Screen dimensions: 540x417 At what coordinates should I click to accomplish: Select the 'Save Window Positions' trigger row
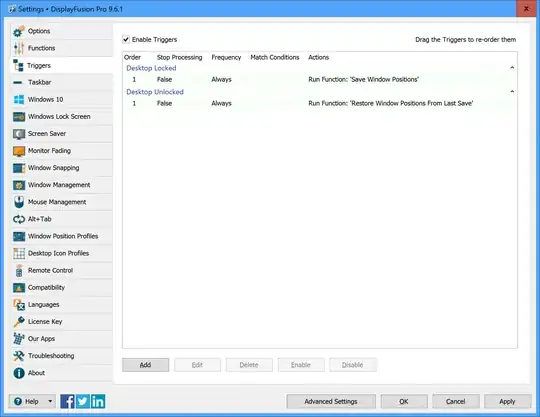click(320, 80)
